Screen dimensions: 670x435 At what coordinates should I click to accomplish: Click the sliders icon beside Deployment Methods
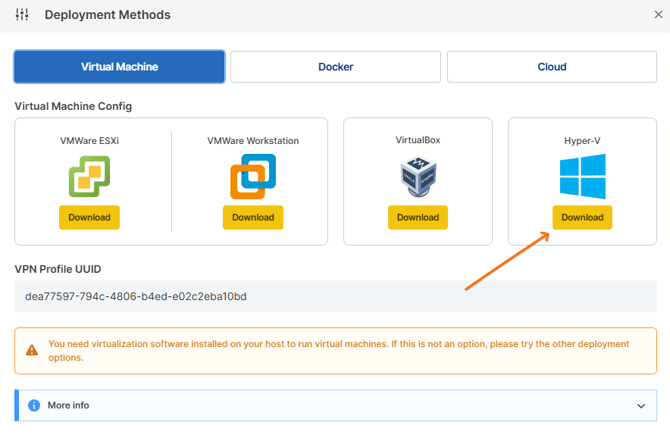(x=22, y=15)
